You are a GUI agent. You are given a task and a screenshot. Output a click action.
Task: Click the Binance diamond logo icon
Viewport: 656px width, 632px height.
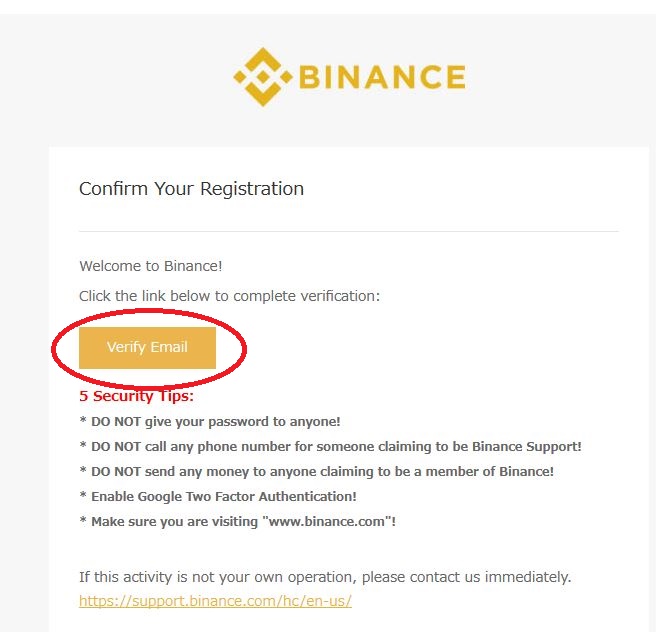pos(263,77)
